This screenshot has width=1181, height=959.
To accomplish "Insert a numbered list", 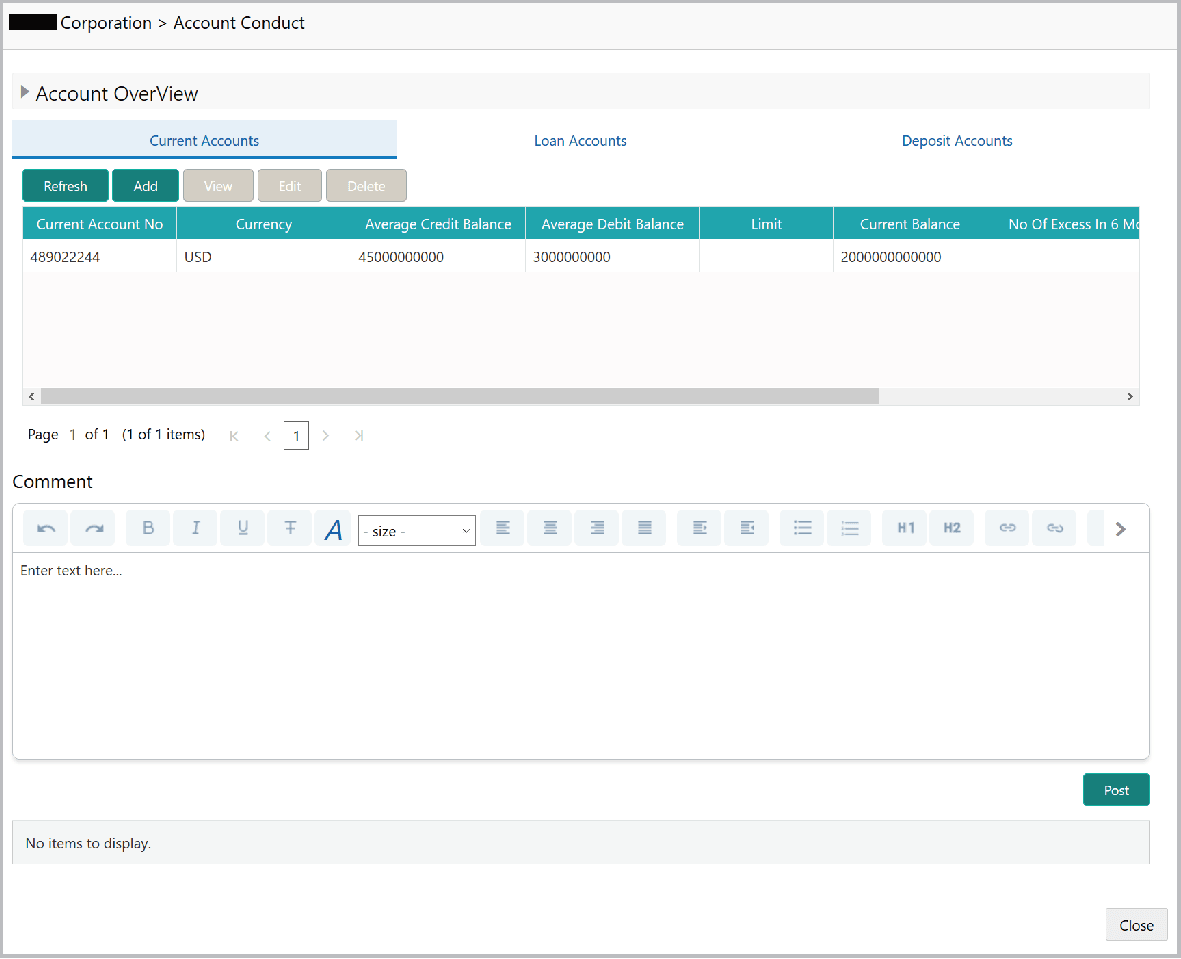I will [850, 528].
